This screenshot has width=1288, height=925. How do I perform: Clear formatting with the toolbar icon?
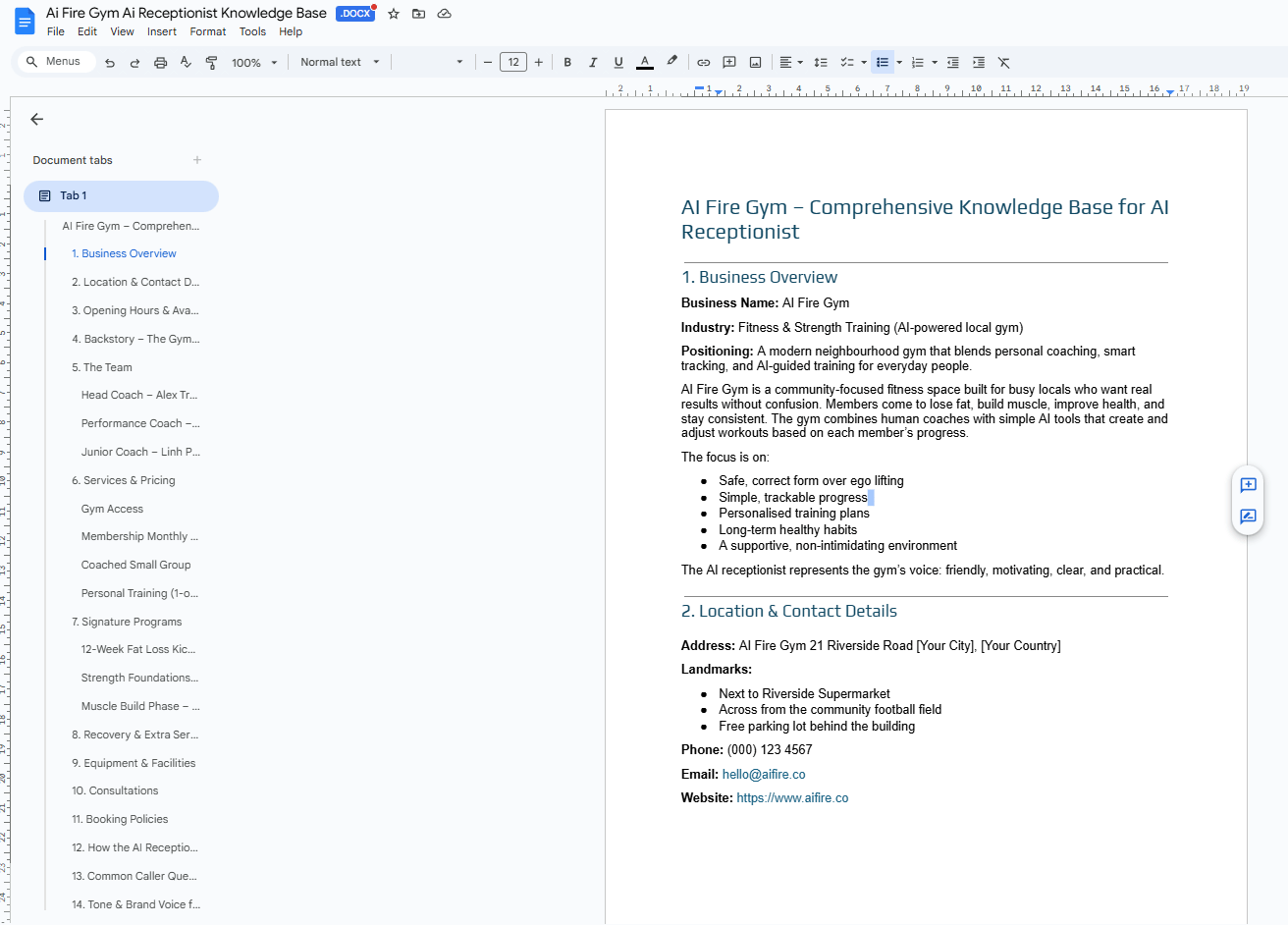pos(1003,62)
